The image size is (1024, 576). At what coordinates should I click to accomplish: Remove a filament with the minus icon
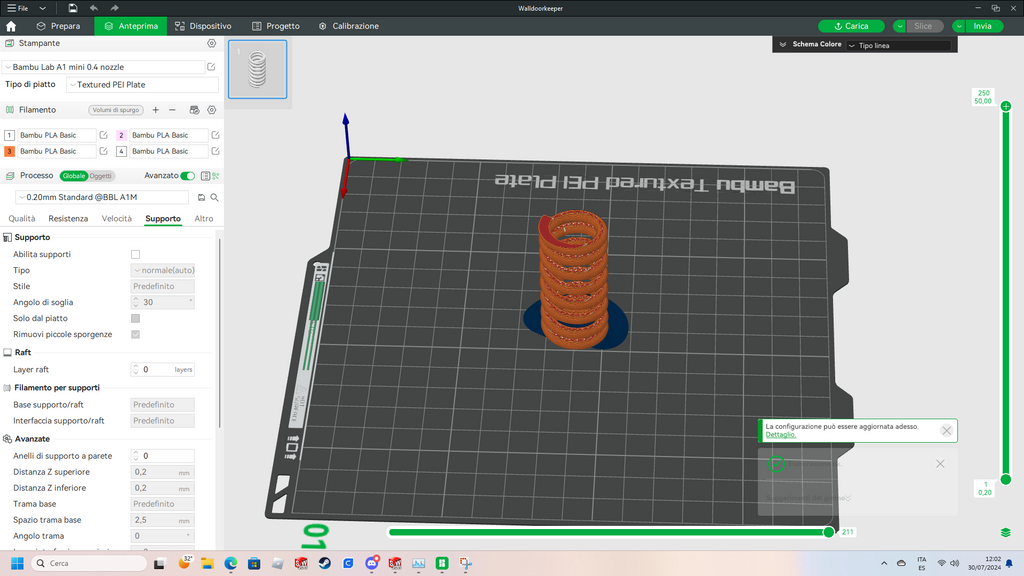[172, 110]
